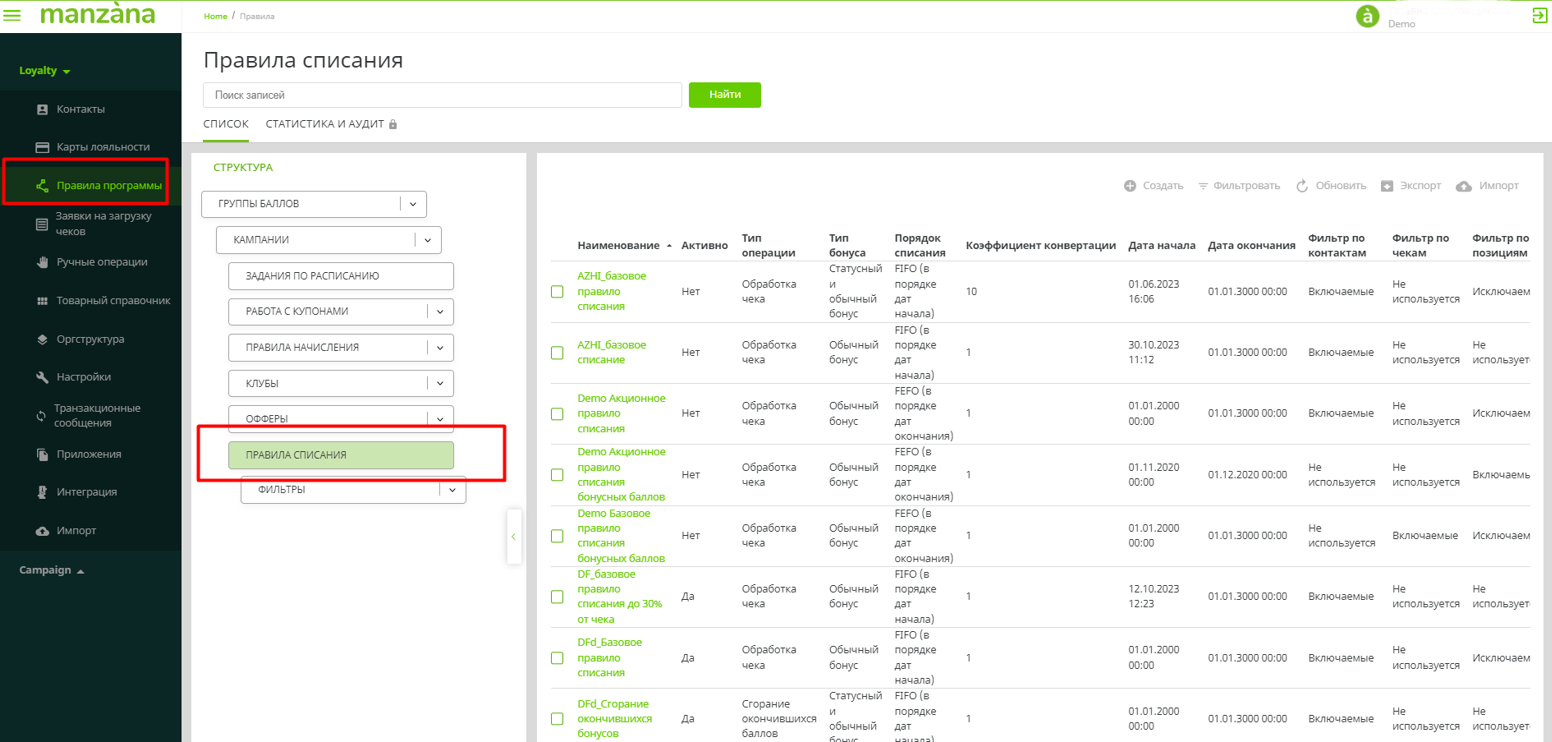Click the Обновить refresh icon
The height and width of the screenshot is (742, 1552).
coord(1302,186)
